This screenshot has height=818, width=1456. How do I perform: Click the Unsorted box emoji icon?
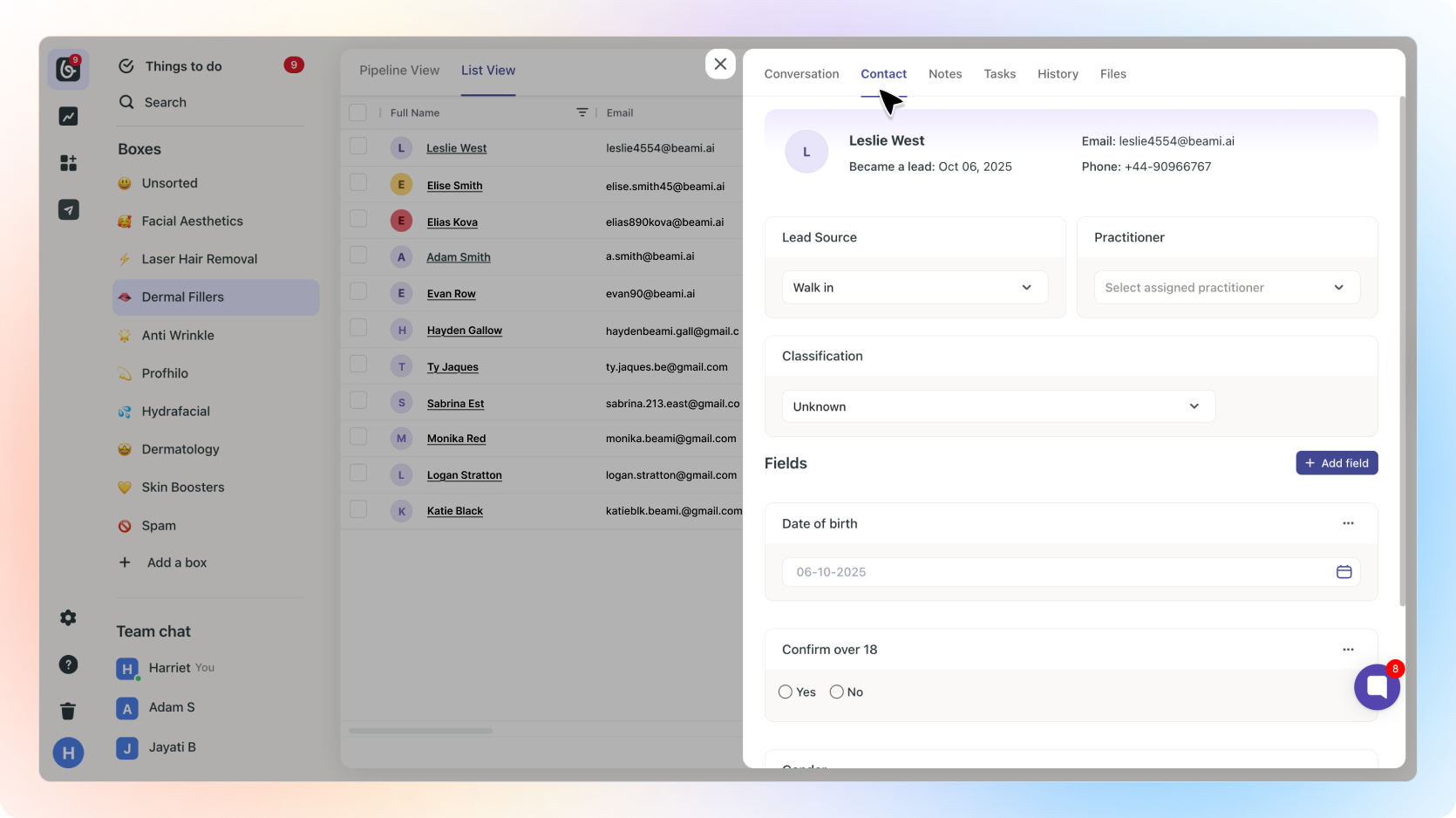click(x=125, y=183)
